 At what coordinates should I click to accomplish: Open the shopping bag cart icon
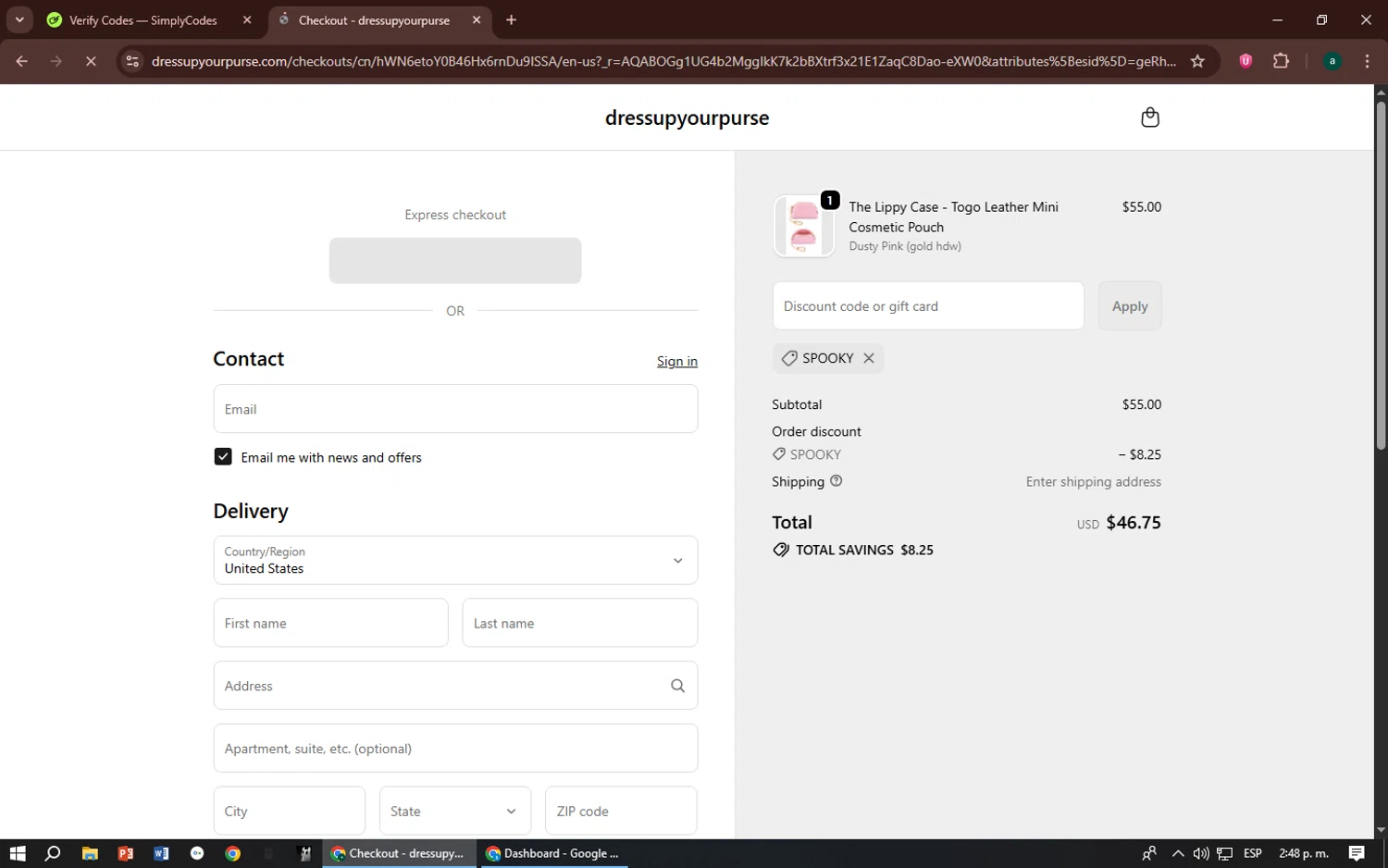[x=1150, y=118]
